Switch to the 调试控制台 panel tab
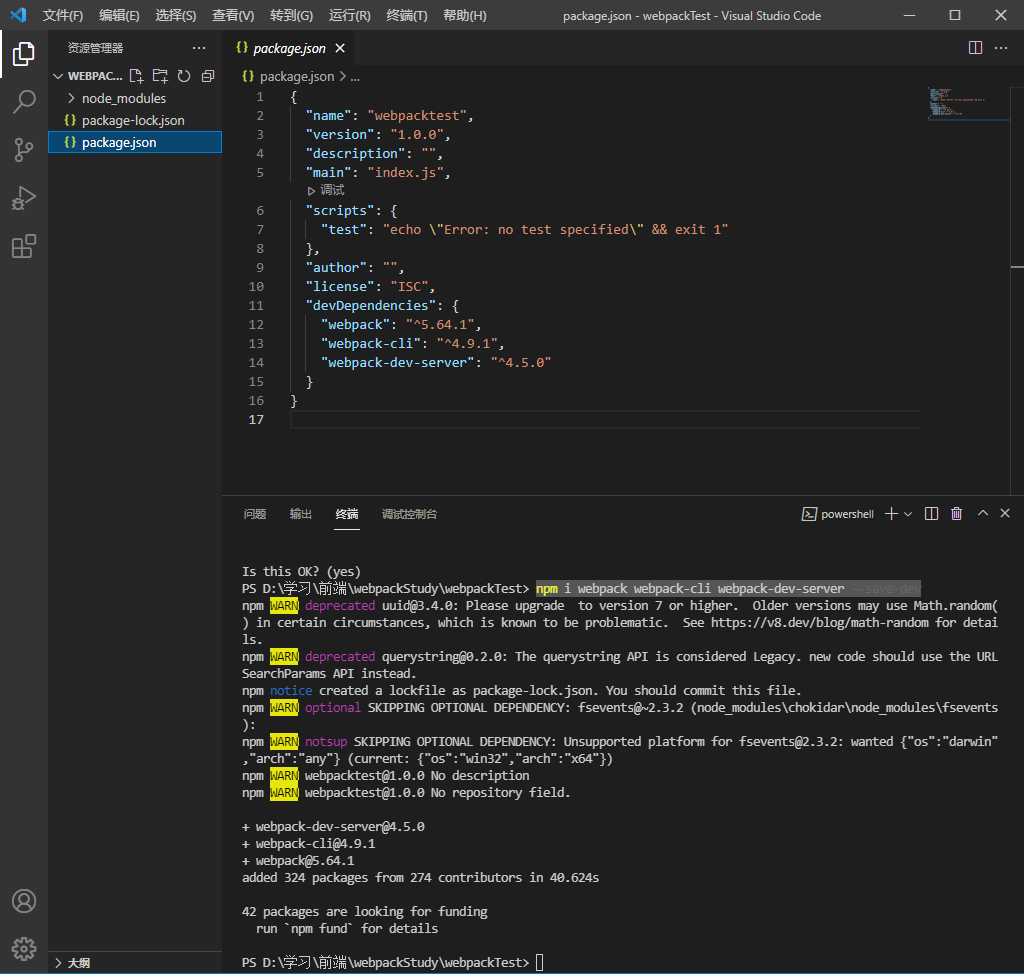 point(409,514)
